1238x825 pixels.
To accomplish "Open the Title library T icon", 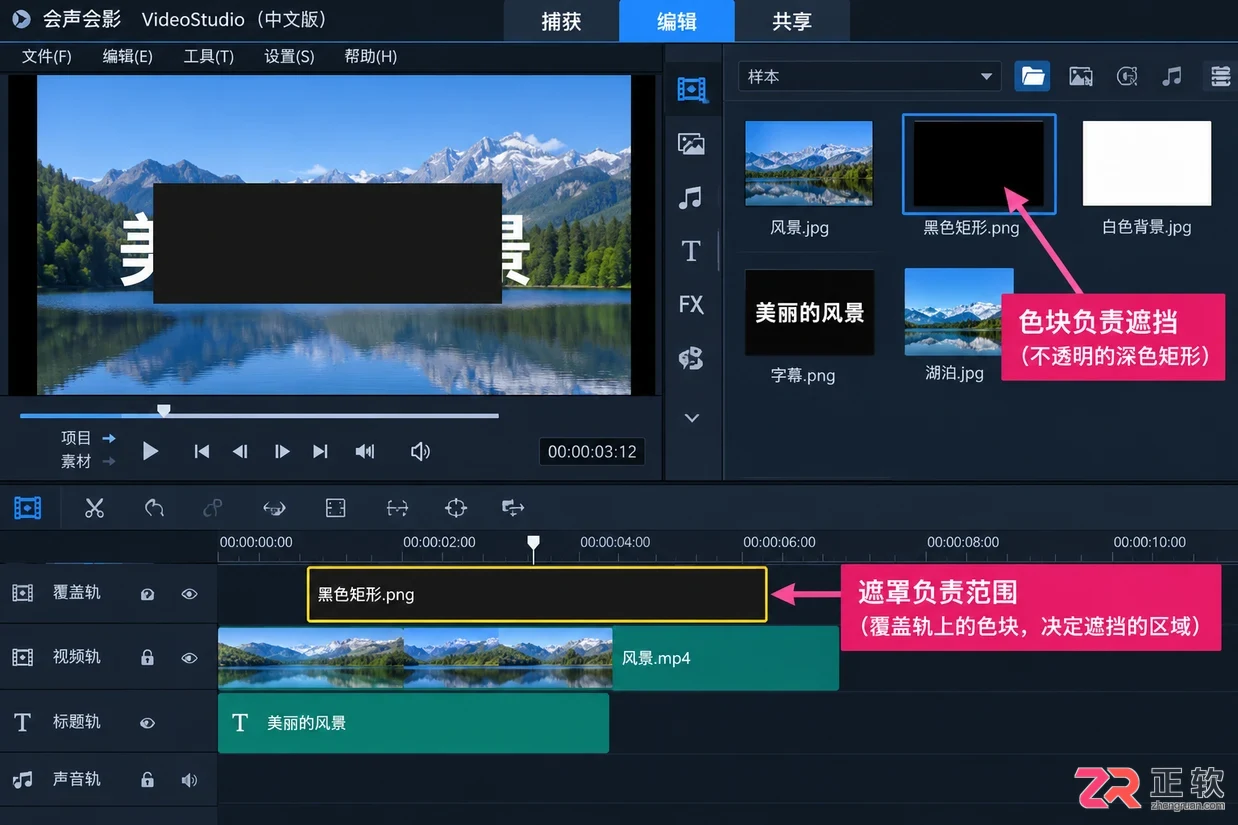I will pyautogui.click(x=691, y=251).
